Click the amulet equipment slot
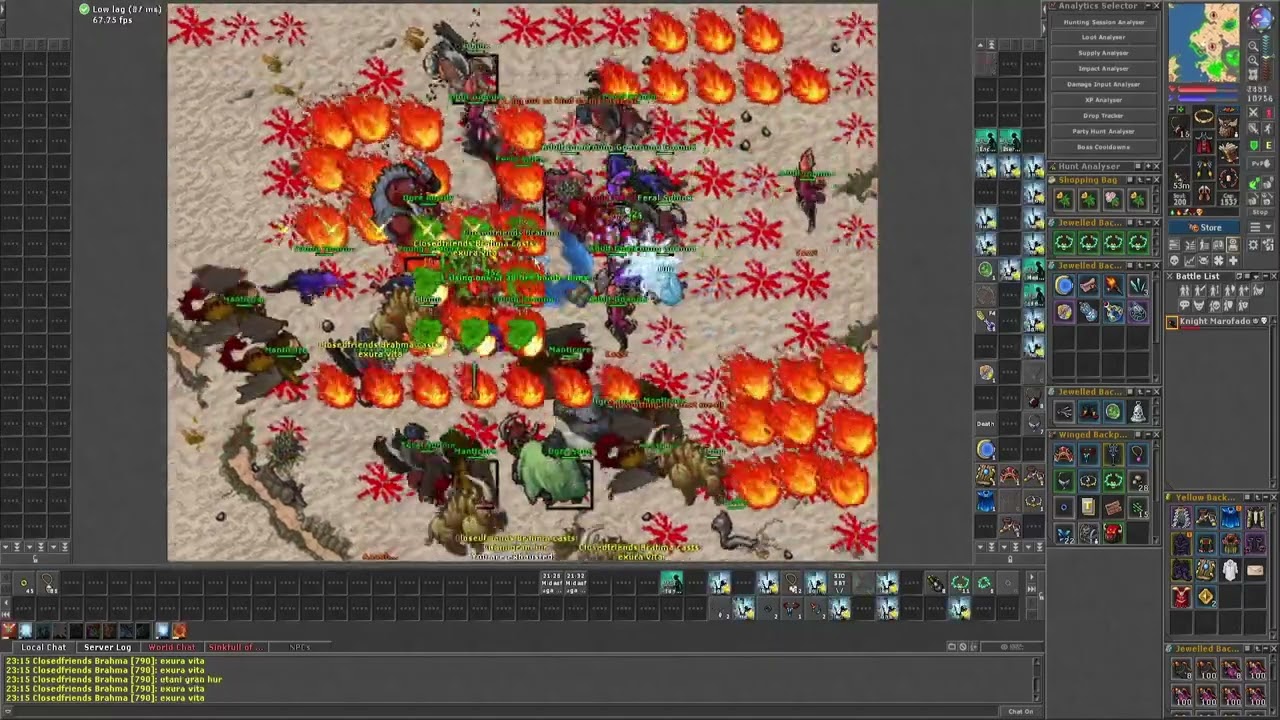The height and width of the screenshot is (720, 1280). pyautogui.click(x=1179, y=127)
